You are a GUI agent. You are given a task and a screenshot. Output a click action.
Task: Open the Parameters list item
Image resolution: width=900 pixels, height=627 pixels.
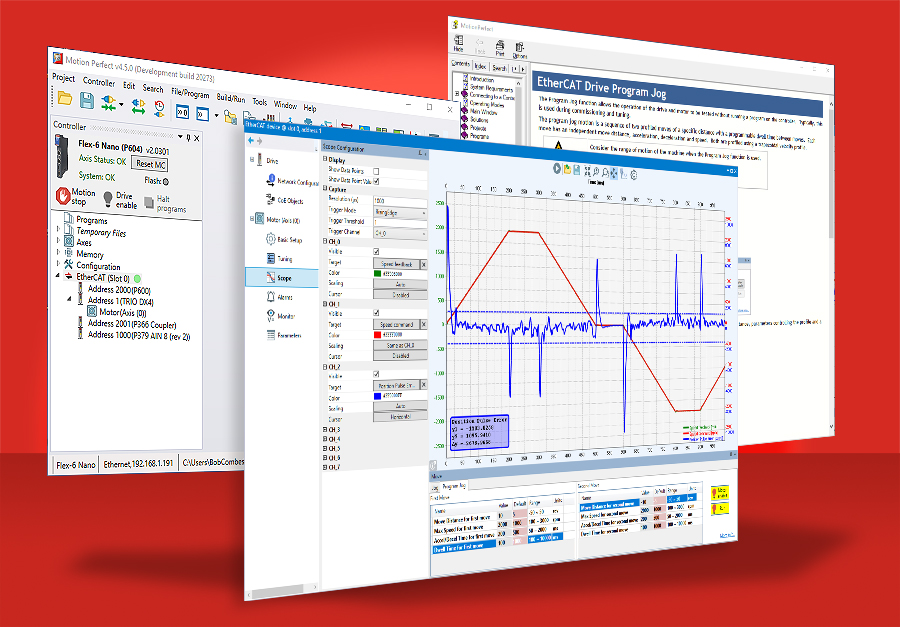tap(284, 335)
